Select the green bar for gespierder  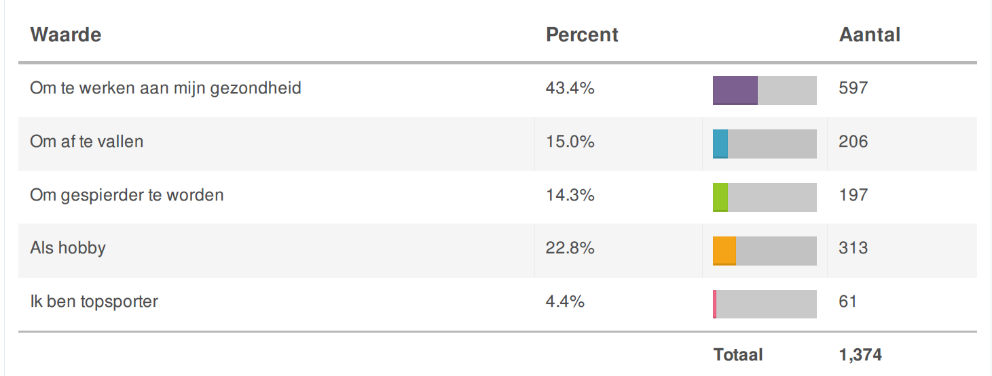click(721, 197)
